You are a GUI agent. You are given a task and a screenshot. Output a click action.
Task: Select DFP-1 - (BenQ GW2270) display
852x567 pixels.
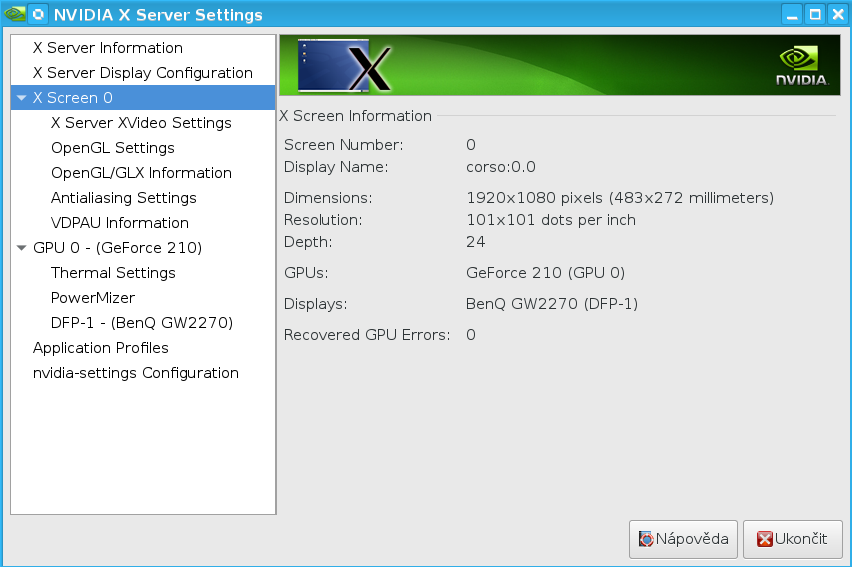point(142,323)
